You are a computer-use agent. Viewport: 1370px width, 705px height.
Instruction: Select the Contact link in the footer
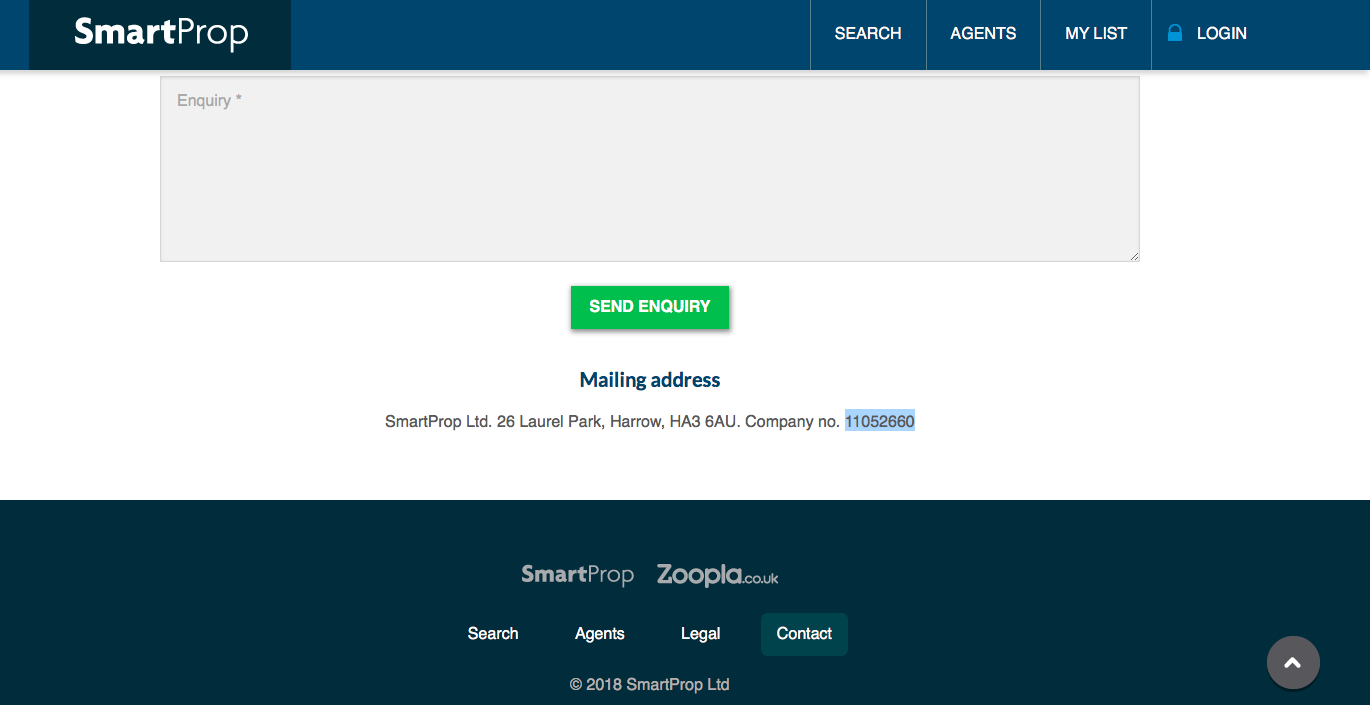pyautogui.click(x=804, y=634)
